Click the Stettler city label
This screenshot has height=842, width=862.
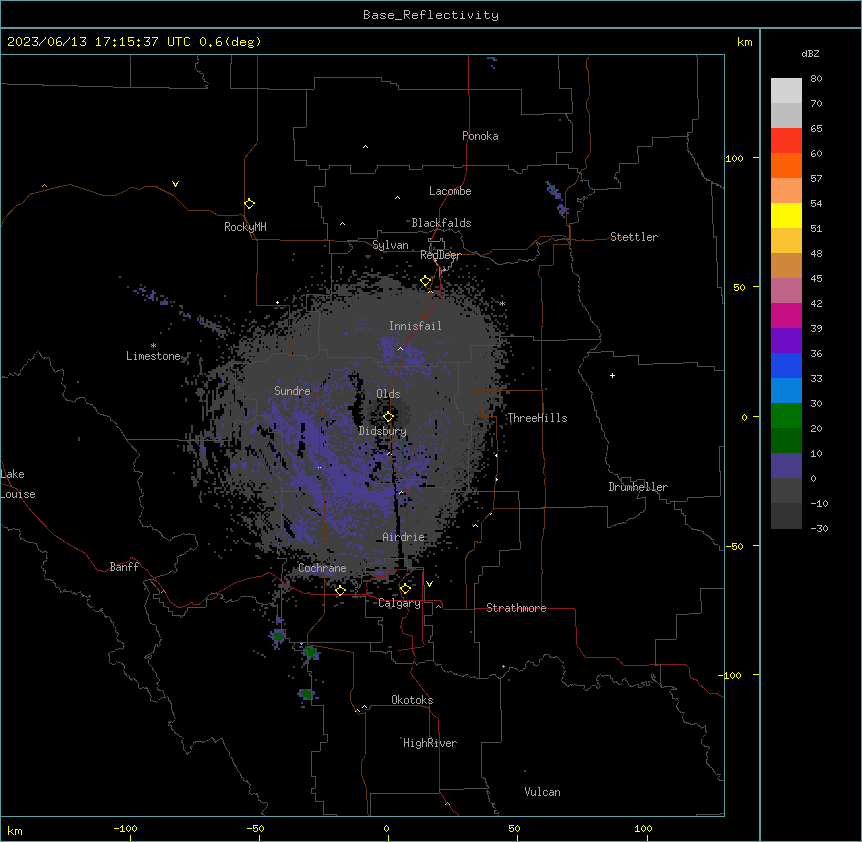(x=634, y=237)
